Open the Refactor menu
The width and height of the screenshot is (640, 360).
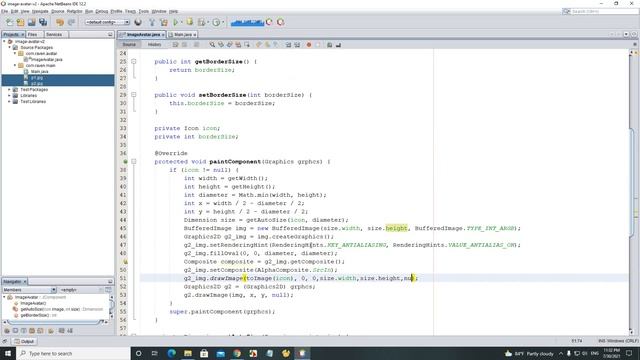75,11
